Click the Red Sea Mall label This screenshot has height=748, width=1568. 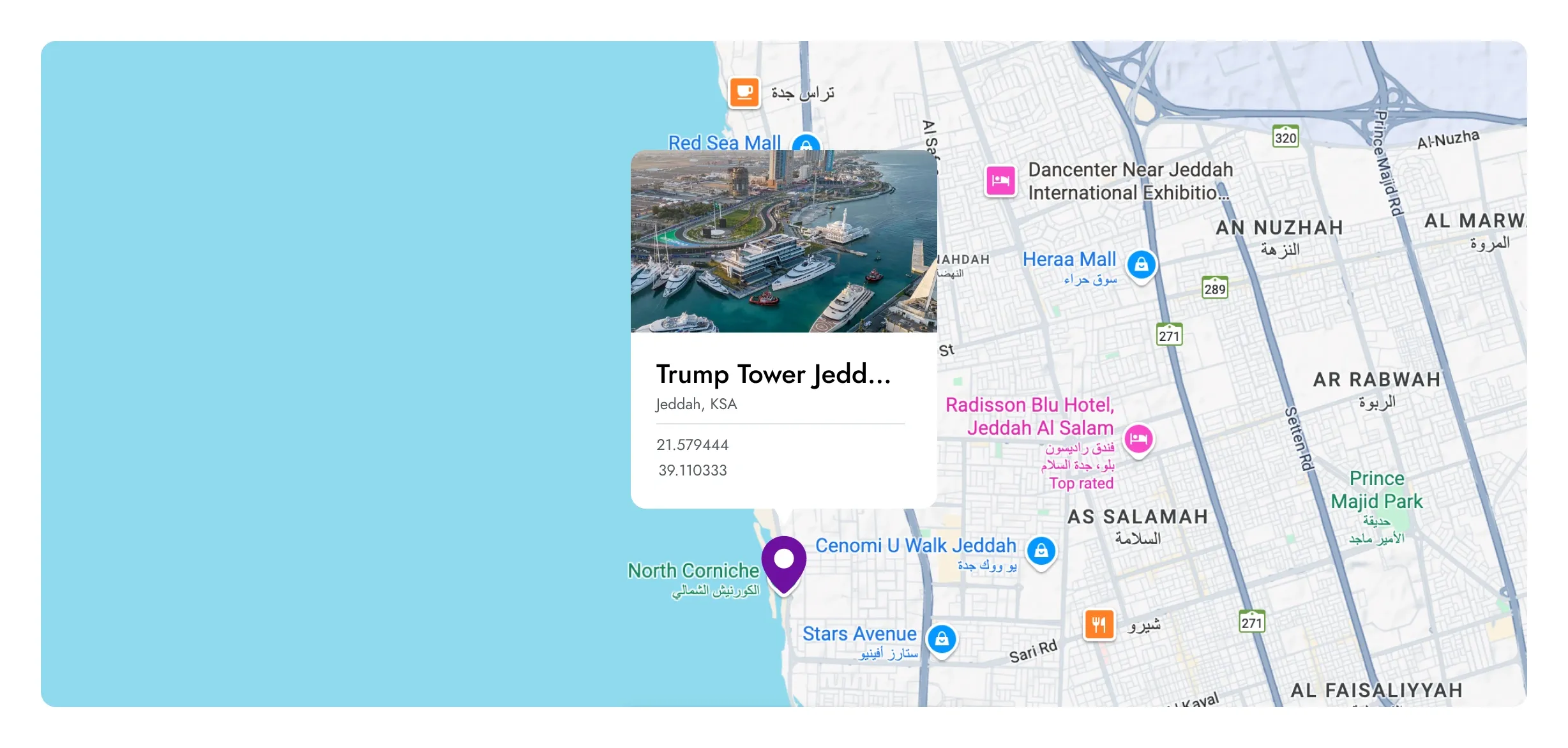coord(724,142)
